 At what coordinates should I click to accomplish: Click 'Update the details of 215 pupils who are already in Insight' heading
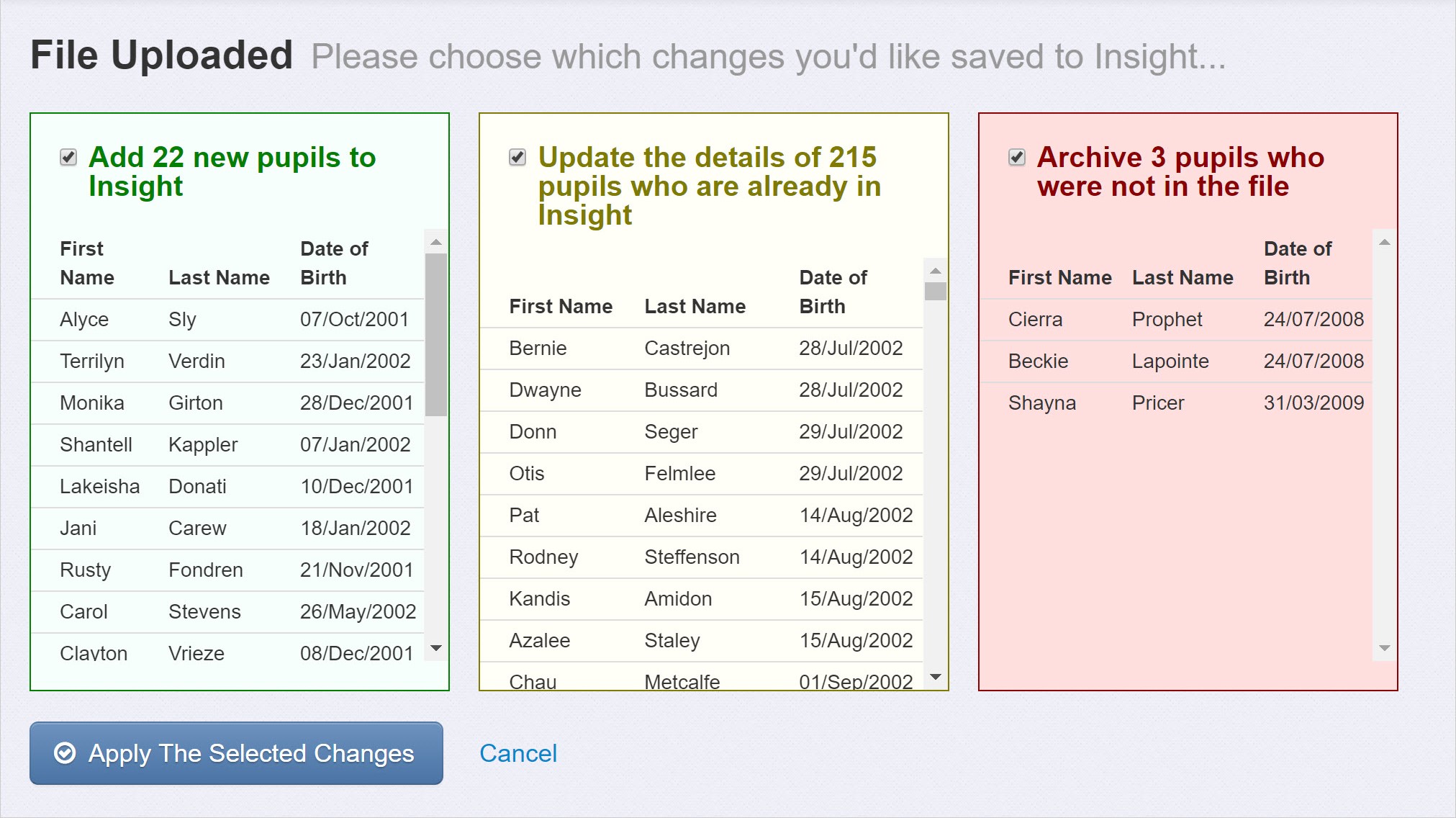(x=710, y=186)
